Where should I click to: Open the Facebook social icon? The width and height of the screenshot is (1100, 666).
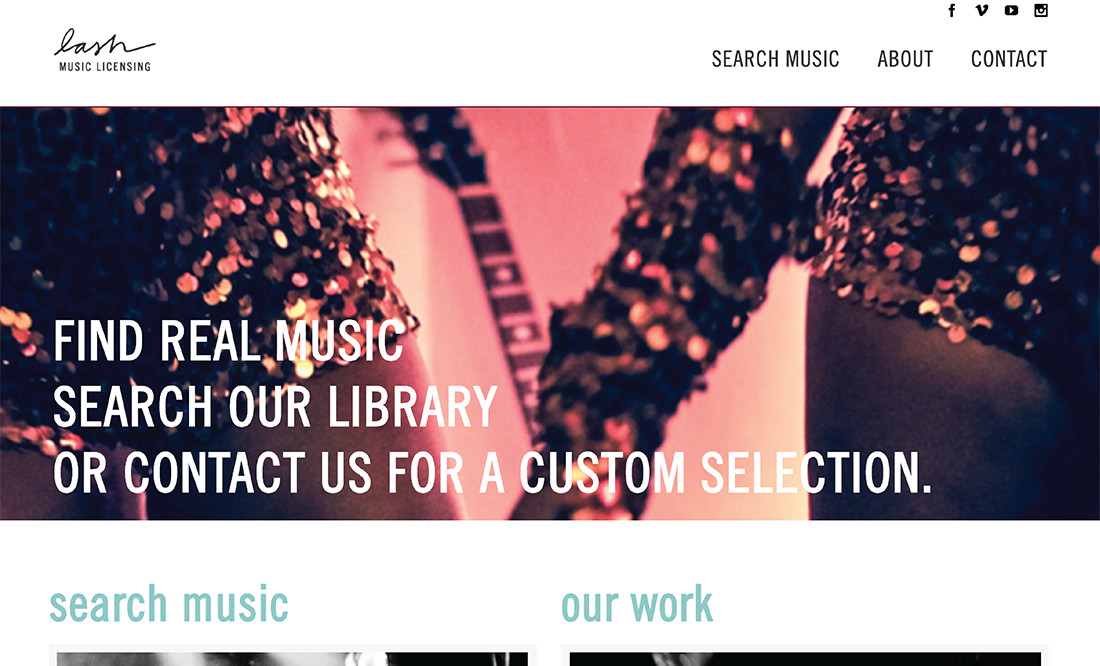point(952,10)
